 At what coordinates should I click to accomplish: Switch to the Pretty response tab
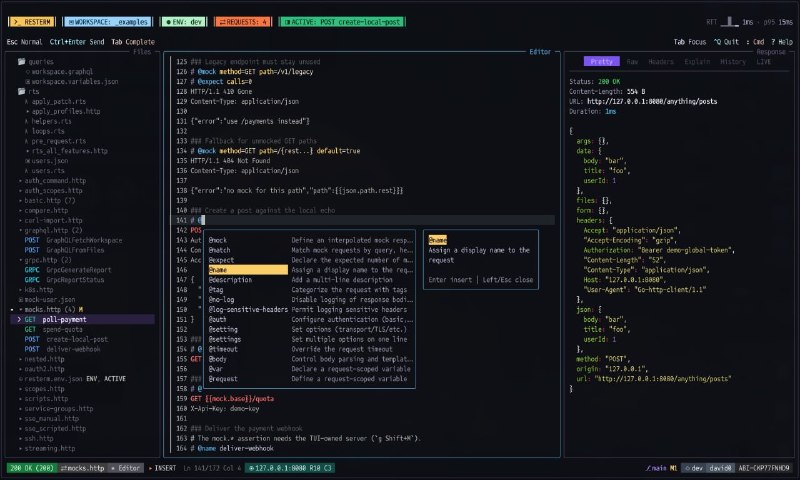[x=602, y=61]
